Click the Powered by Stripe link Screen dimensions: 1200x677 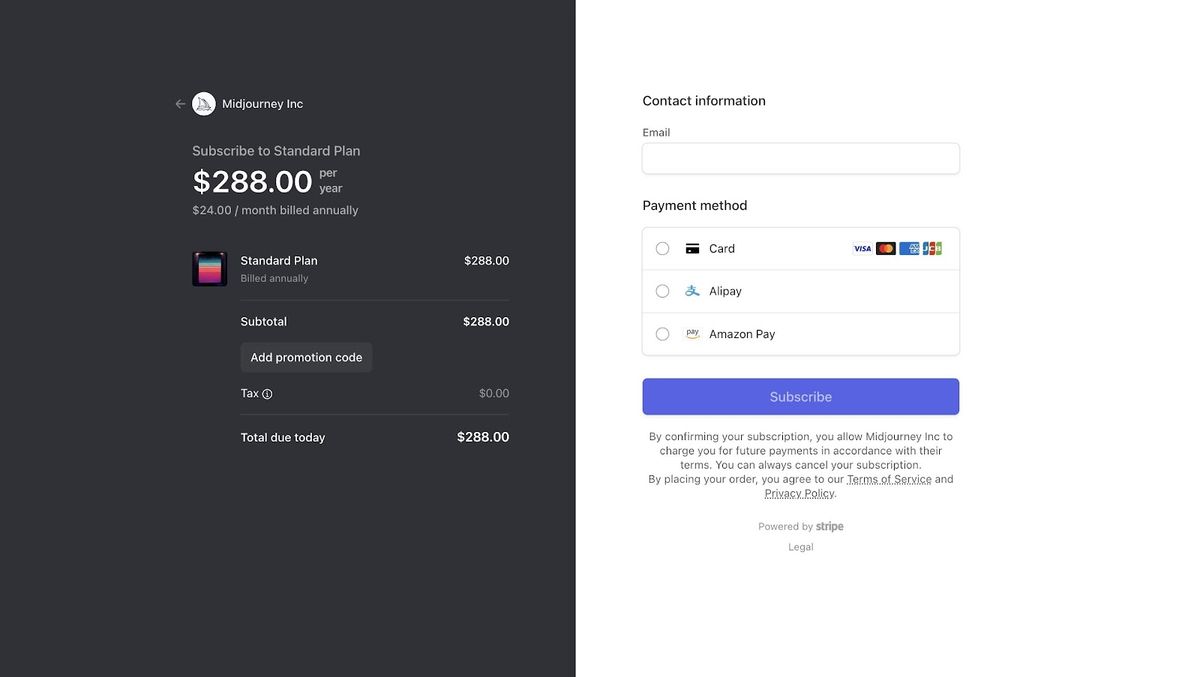[x=801, y=527]
